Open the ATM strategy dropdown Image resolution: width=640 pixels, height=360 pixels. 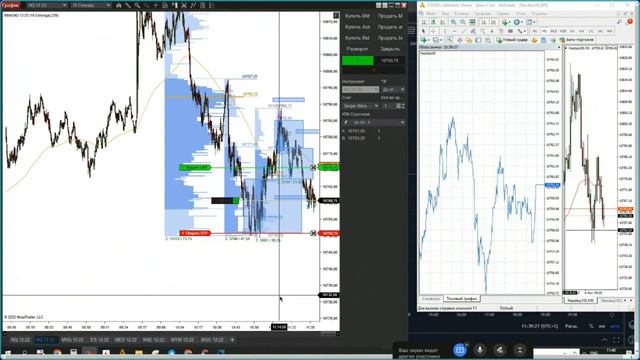click(373, 122)
